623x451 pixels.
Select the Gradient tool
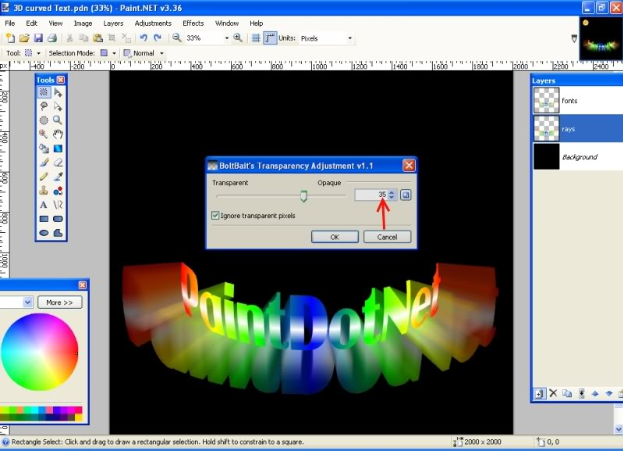(x=58, y=148)
